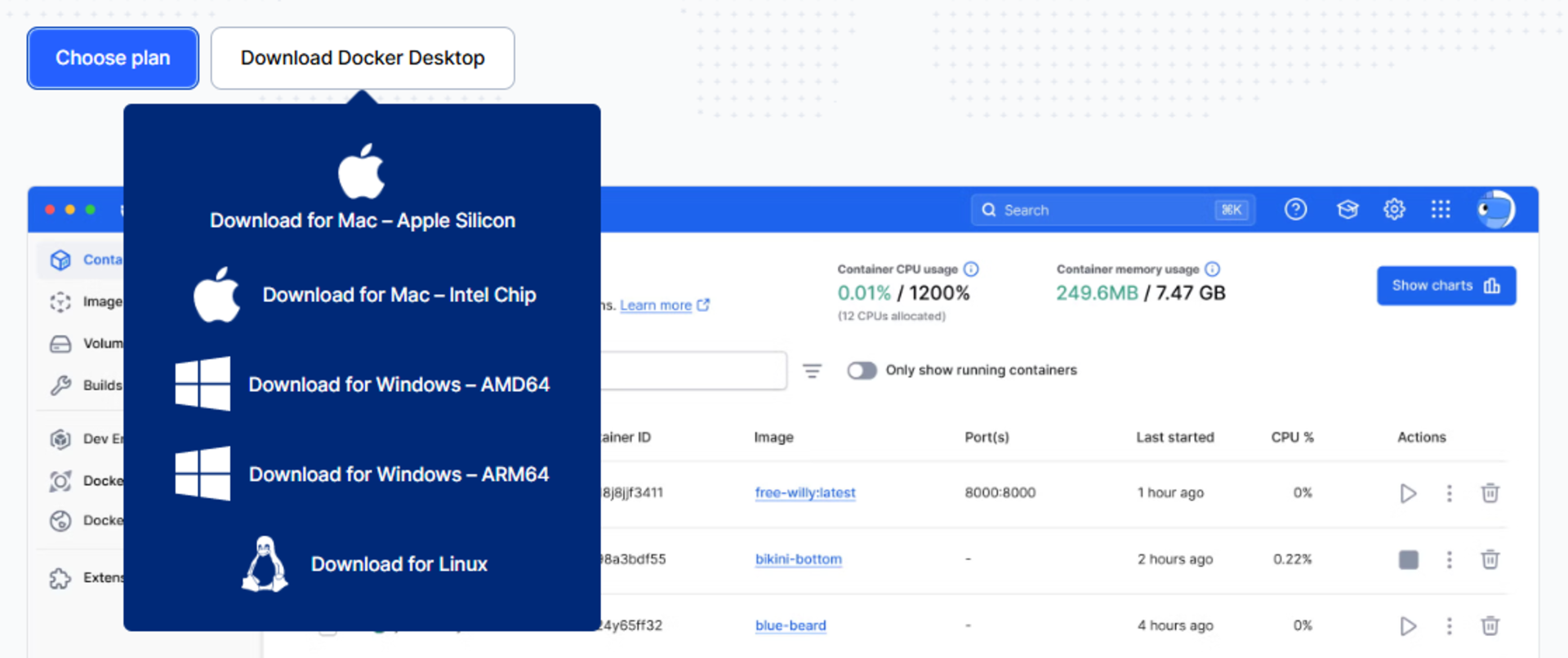The width and height of the screenshot is (1568, 658).
Task: Click the CPU % column header
Action: [x=1292, y=438]
